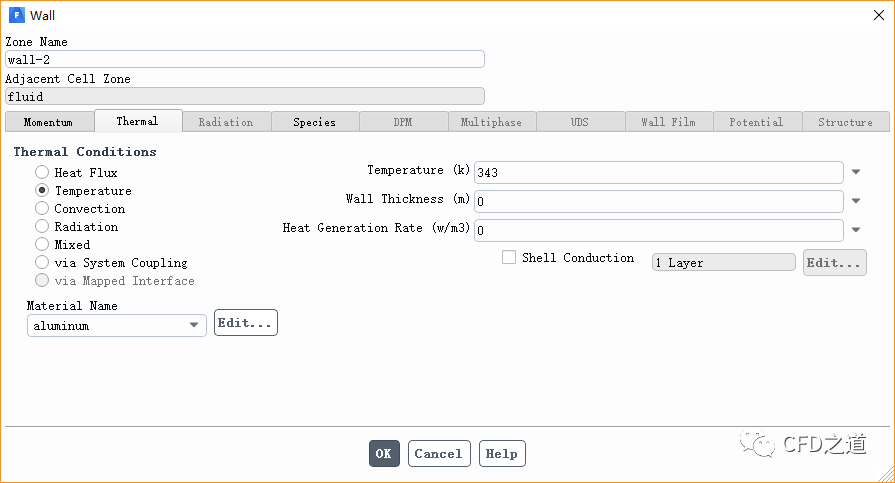Open Help for the Wall dialog

click(x=501, y=454)
